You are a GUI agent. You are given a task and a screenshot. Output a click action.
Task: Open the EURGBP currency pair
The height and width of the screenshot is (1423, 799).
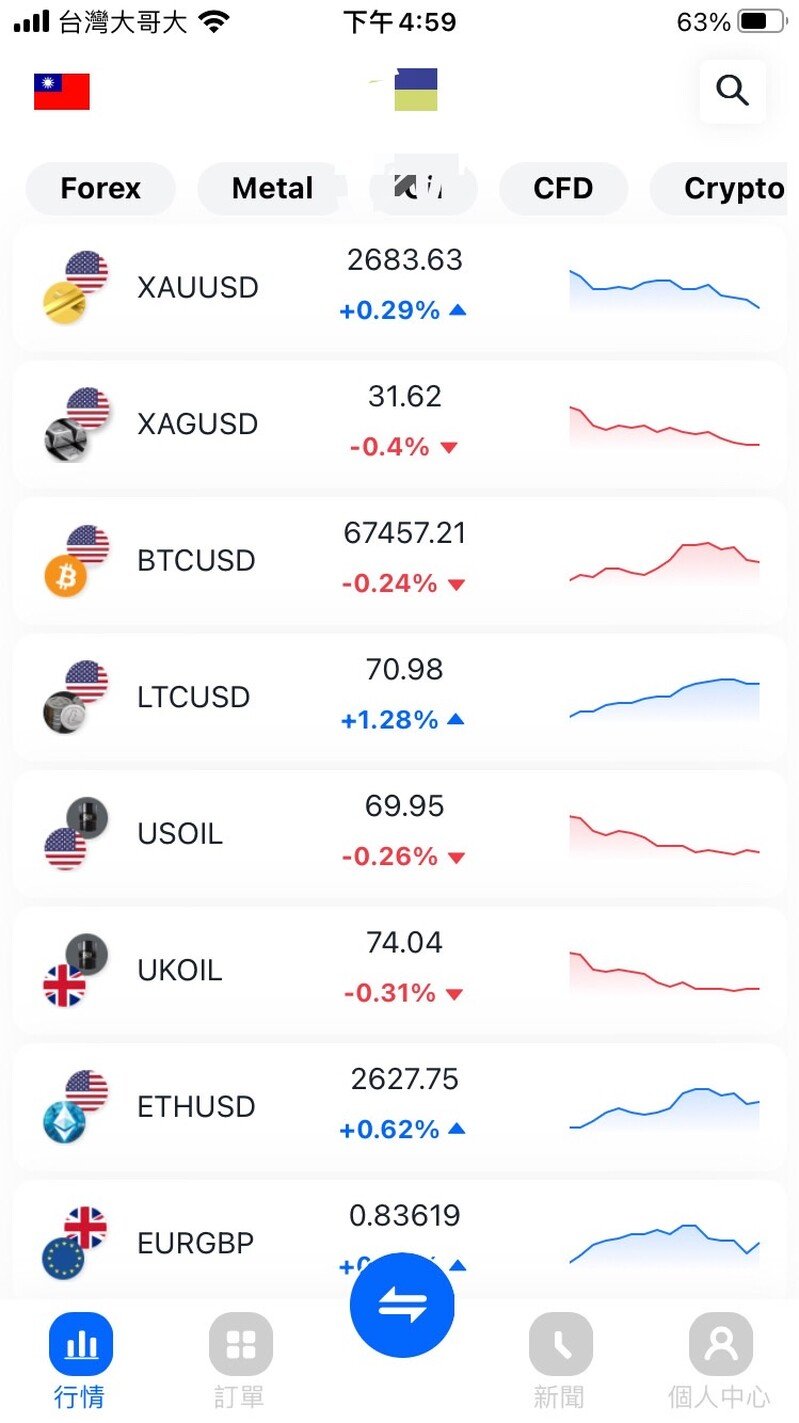(x=400, y=1243)
